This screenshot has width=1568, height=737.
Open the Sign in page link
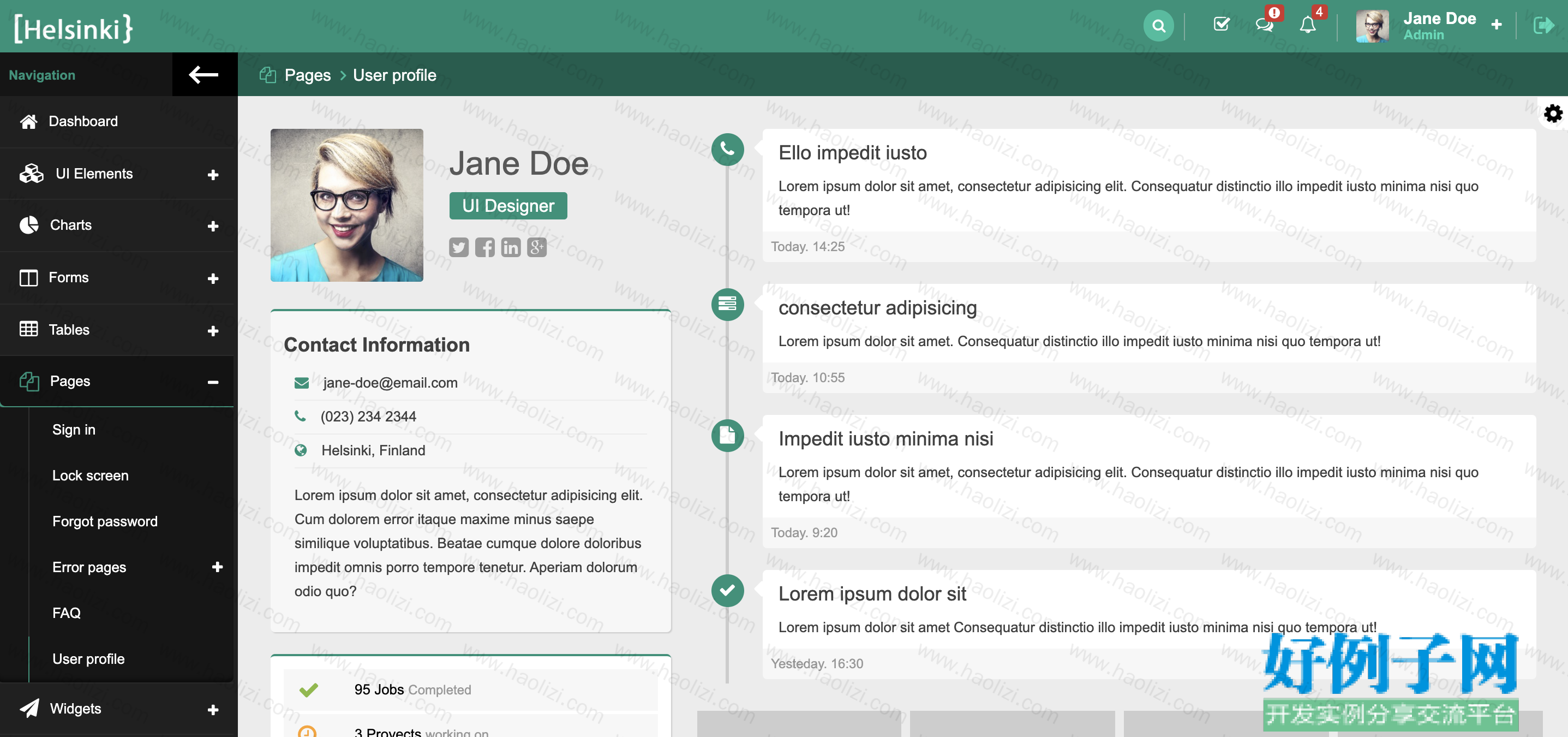pos(74,430)
